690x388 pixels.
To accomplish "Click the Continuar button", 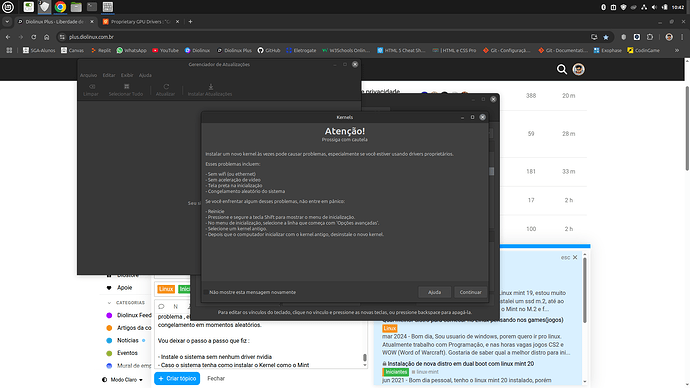I will (x=470, y=292).
